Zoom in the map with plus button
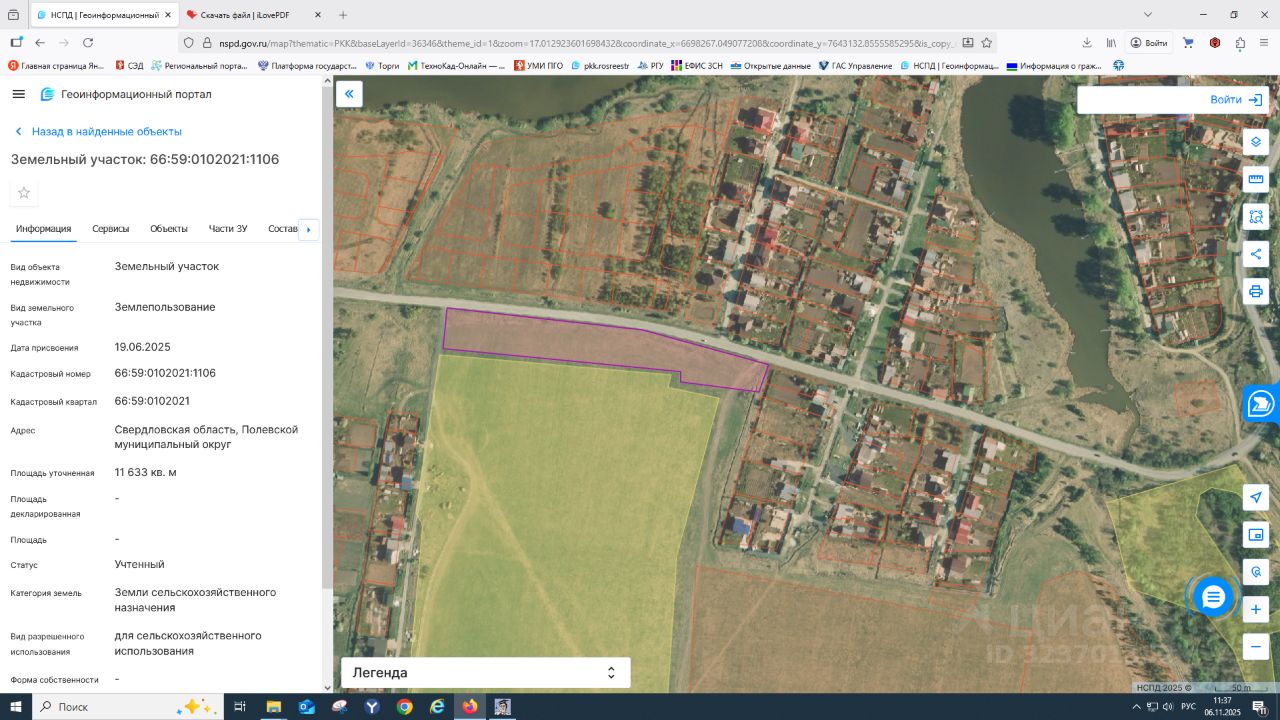The width and height of the screenshot is (1280, 720). (x=1256, y=609)
